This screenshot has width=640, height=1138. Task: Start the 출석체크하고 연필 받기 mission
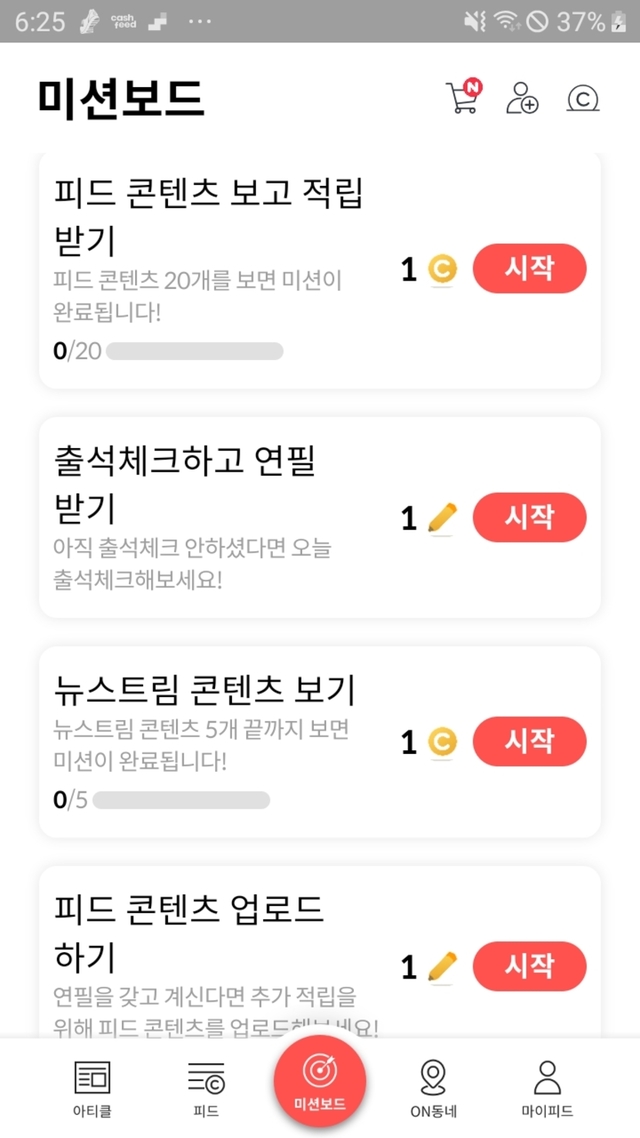(x=529, y=518)
